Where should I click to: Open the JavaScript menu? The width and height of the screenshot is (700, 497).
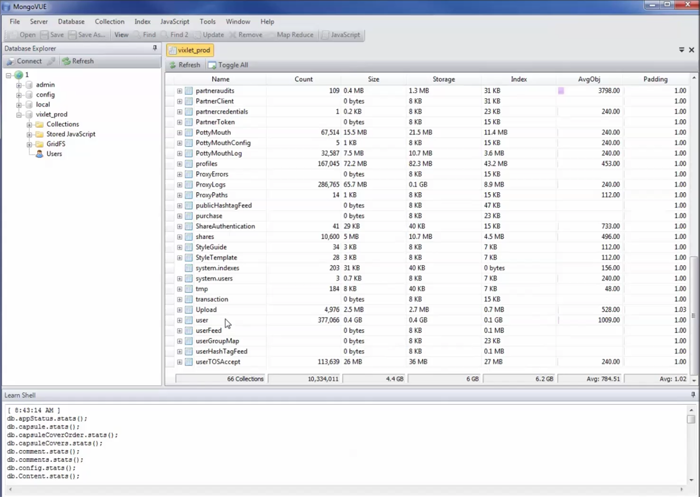(175, 21)
